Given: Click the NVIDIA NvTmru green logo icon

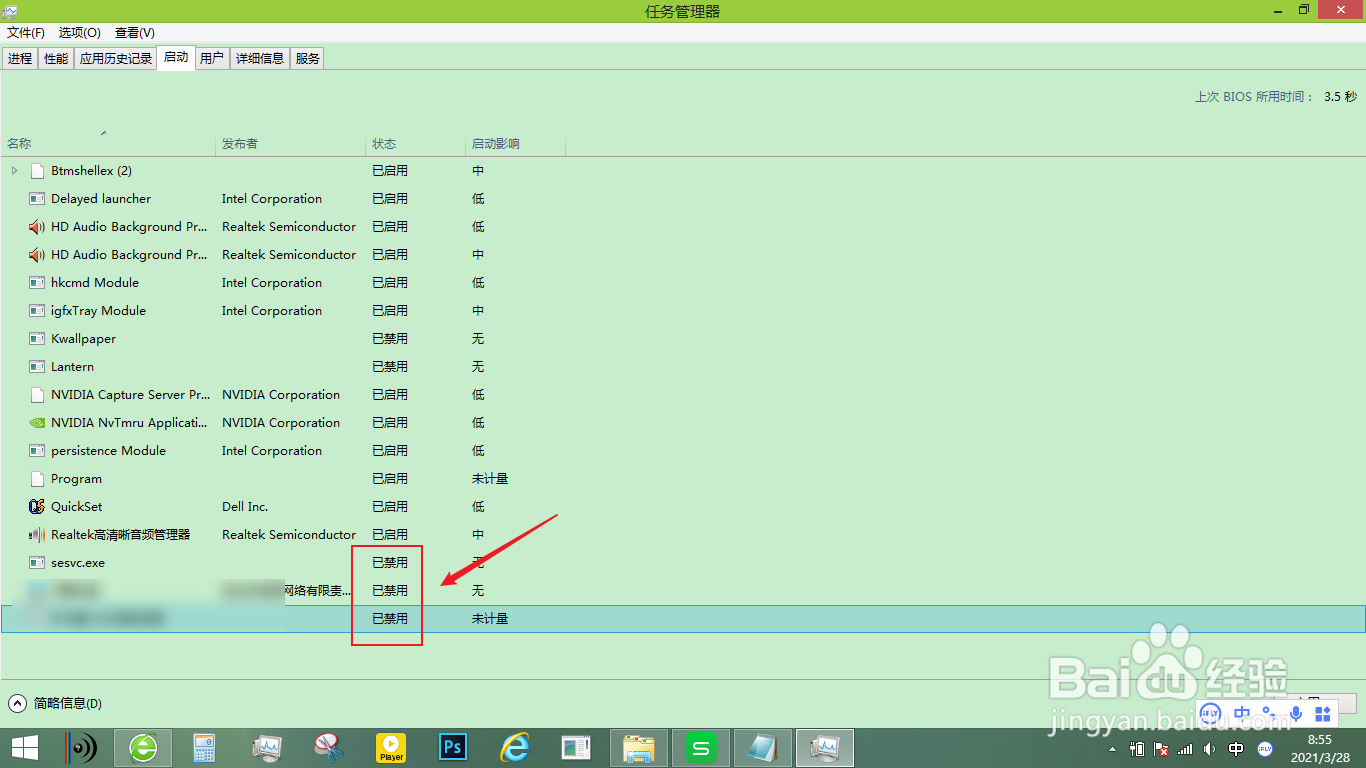Looking at the screenshot, I should tap(37, 423).
